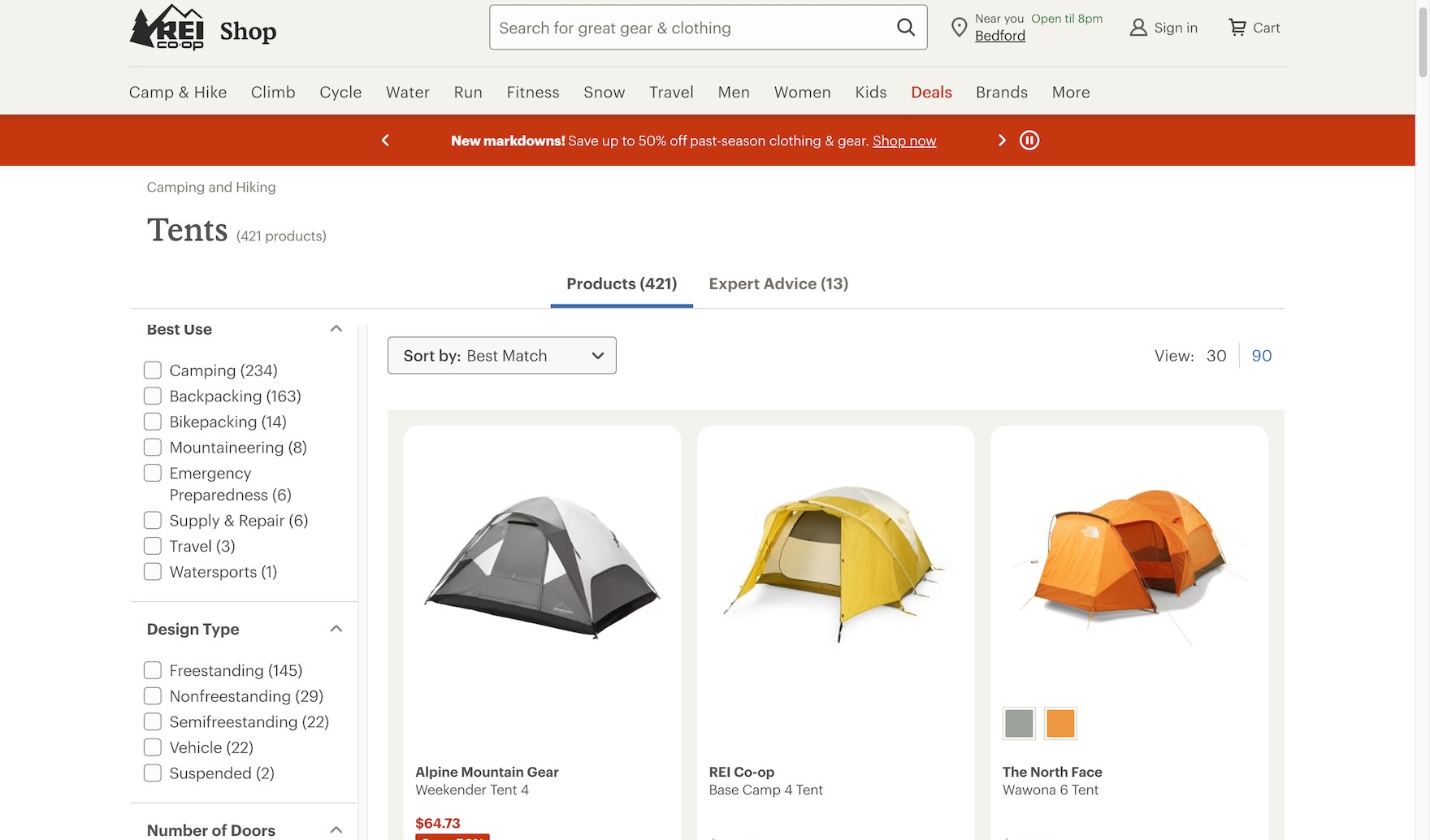This screenshot has height=840, width=1430.
Task: Click the search magnifying glass icon
Action: 905,28
